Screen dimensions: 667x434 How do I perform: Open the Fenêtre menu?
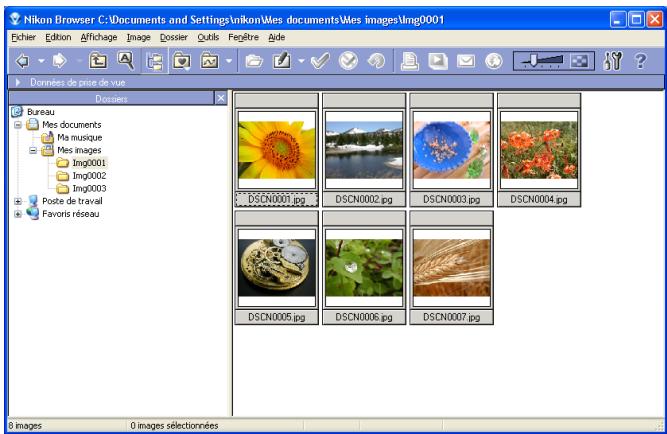tap(243, 37)
